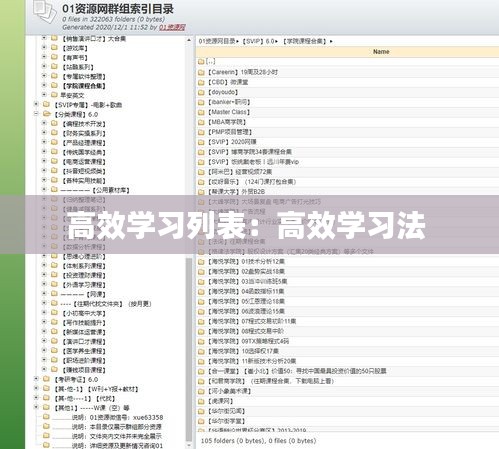
Task: Select 【其他1】-----W课 tree entry
Action: point(91,408)
